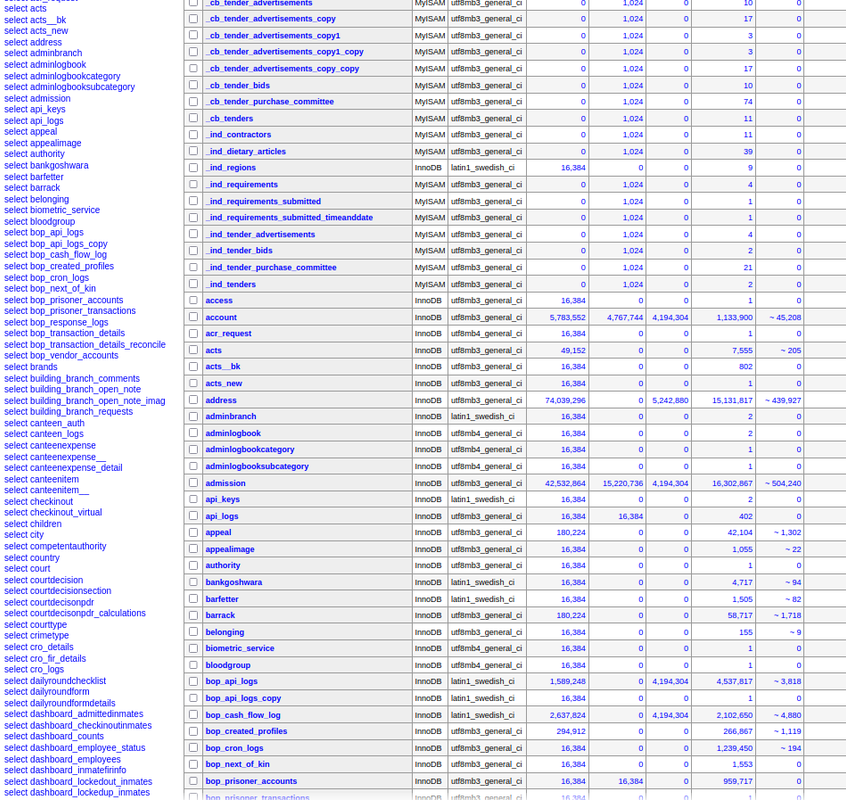Click sidebar link select api_logs
The width and height of the screenshot is (846, 800).
[34, 121]
